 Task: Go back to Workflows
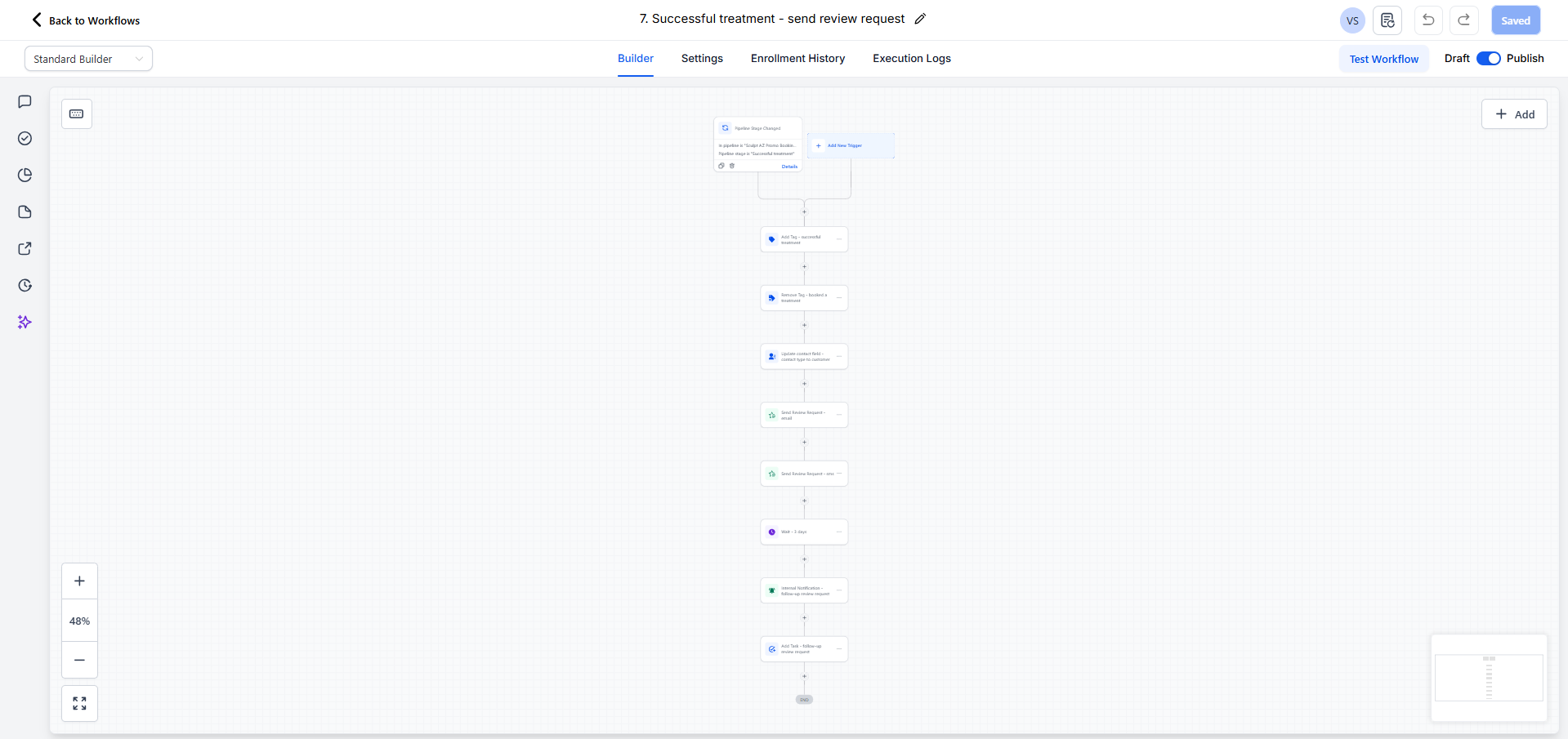[86, 20]
